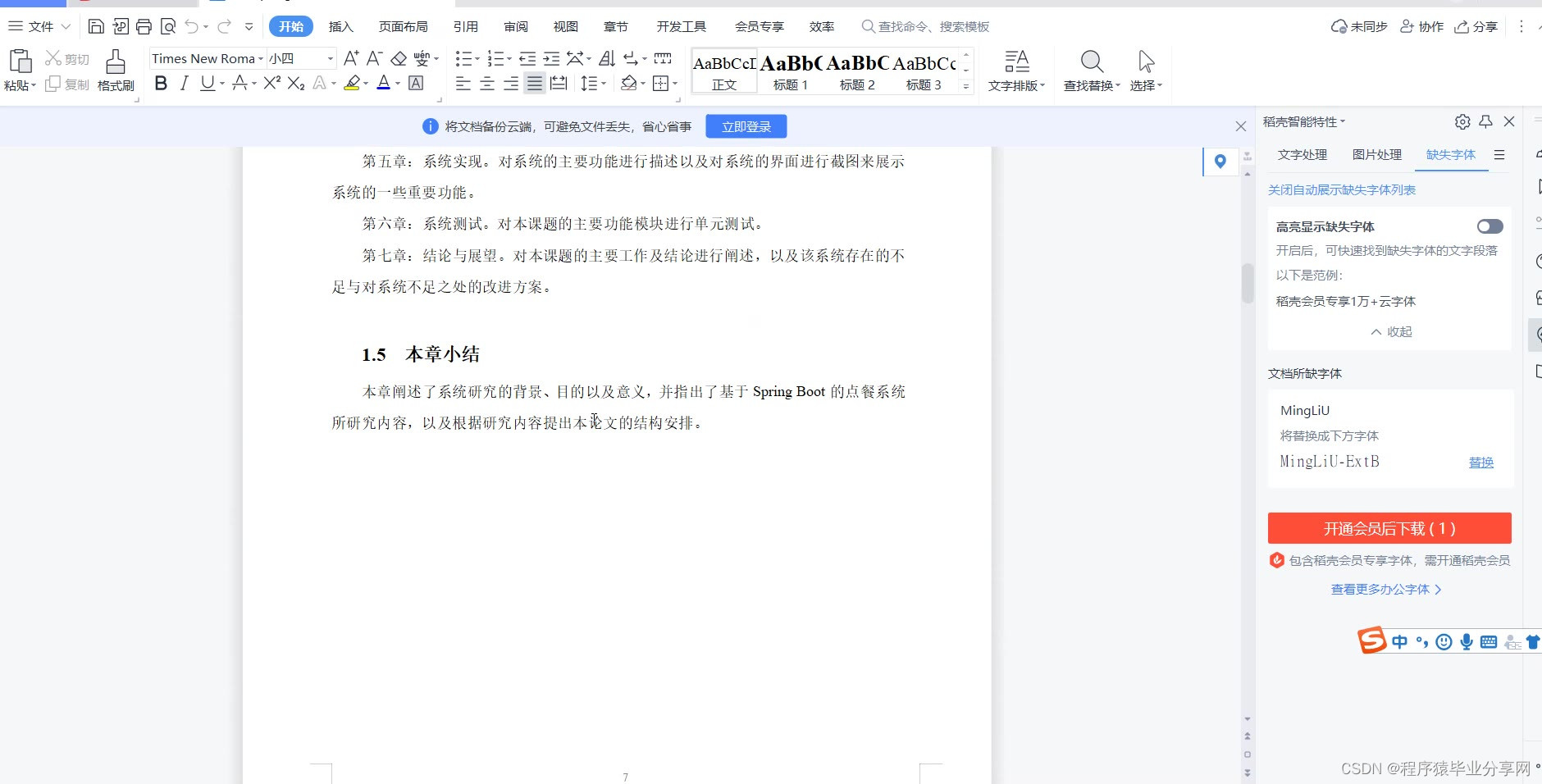Increase font size with A+ icon
The width and height of the screenshot is (1542, 784).
[351, 58]
